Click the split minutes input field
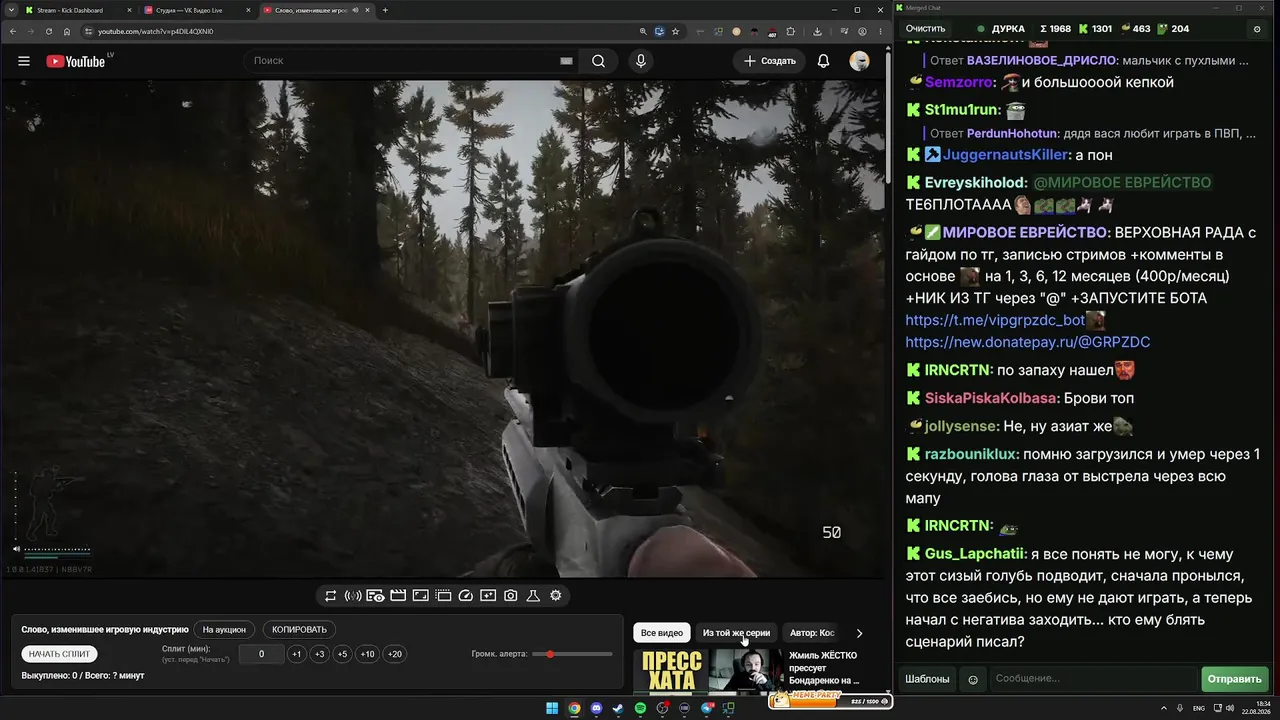Image resolution: width=1280 pixels, height=720 pixels. tap(262, 654)
